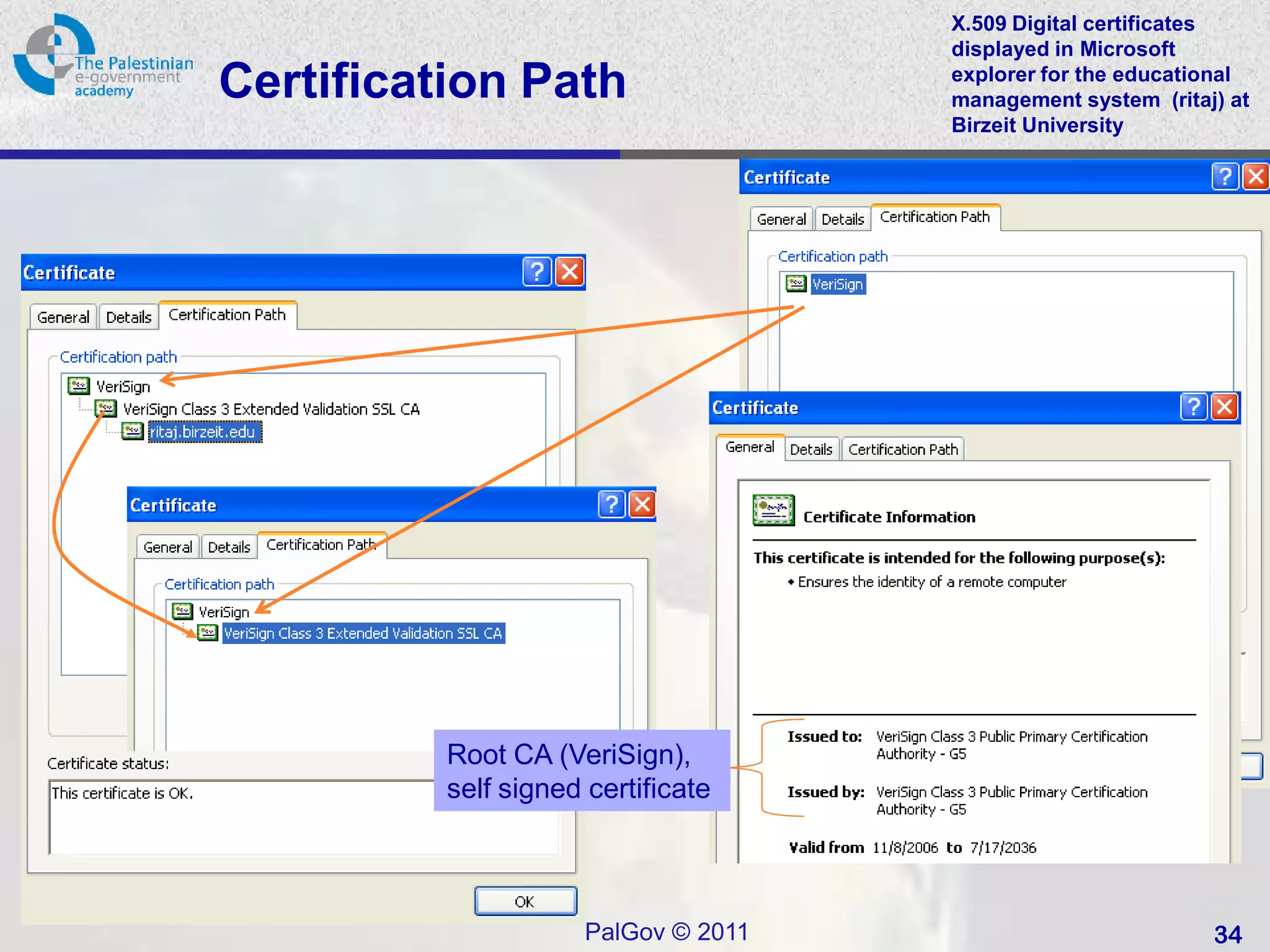Click 'Certificate Information' heading
This screenshot has height=952, width=1270.
tap(889, 517)
